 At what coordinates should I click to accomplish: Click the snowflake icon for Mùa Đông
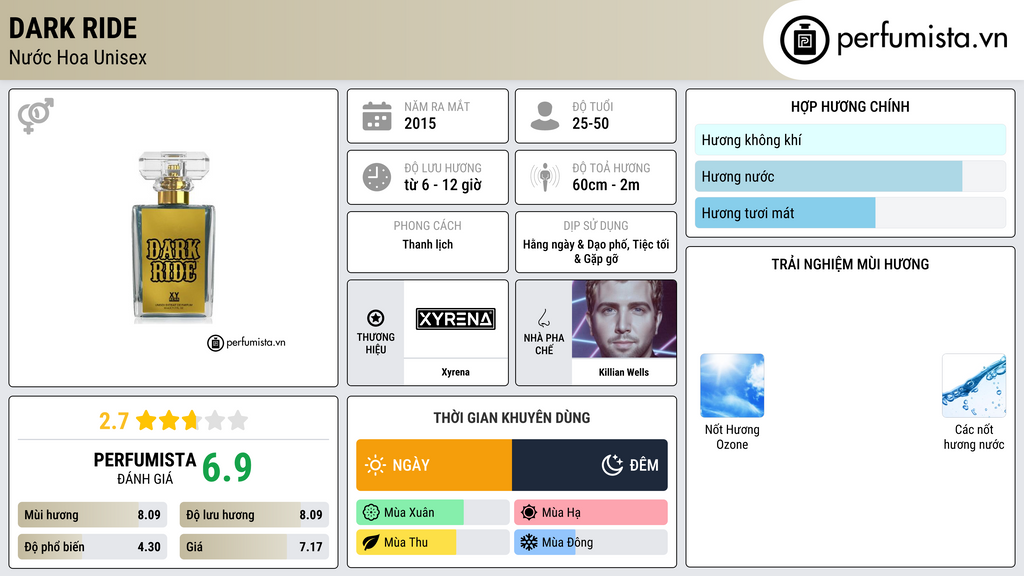tap(529, 543)
